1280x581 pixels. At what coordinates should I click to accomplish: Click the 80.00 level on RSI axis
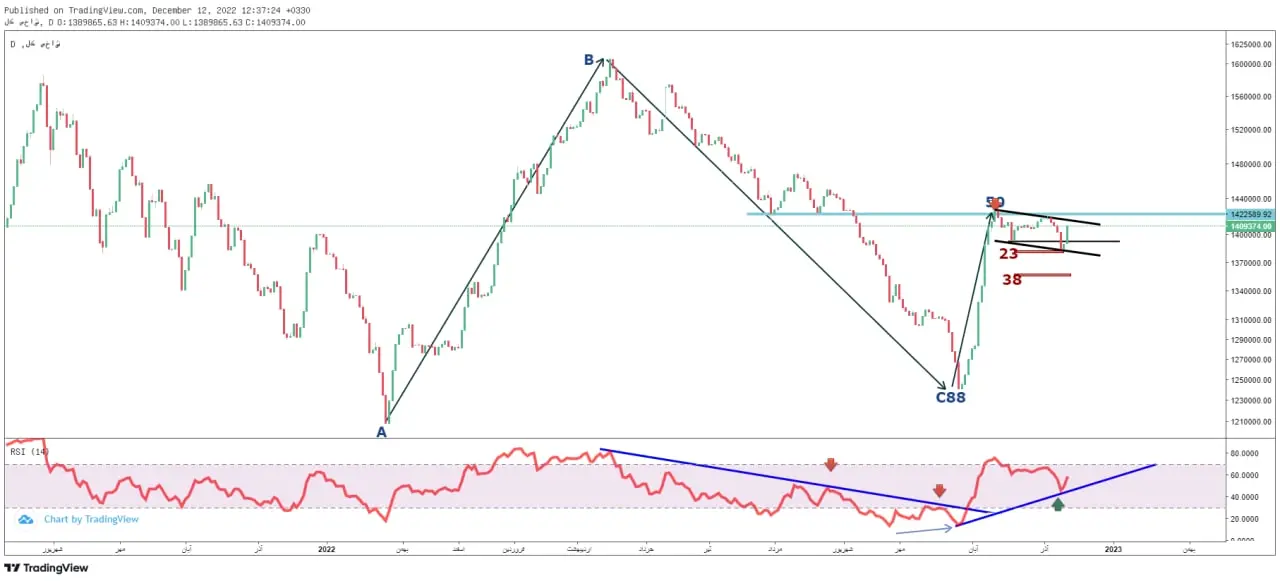click(x=1245, y=453)
